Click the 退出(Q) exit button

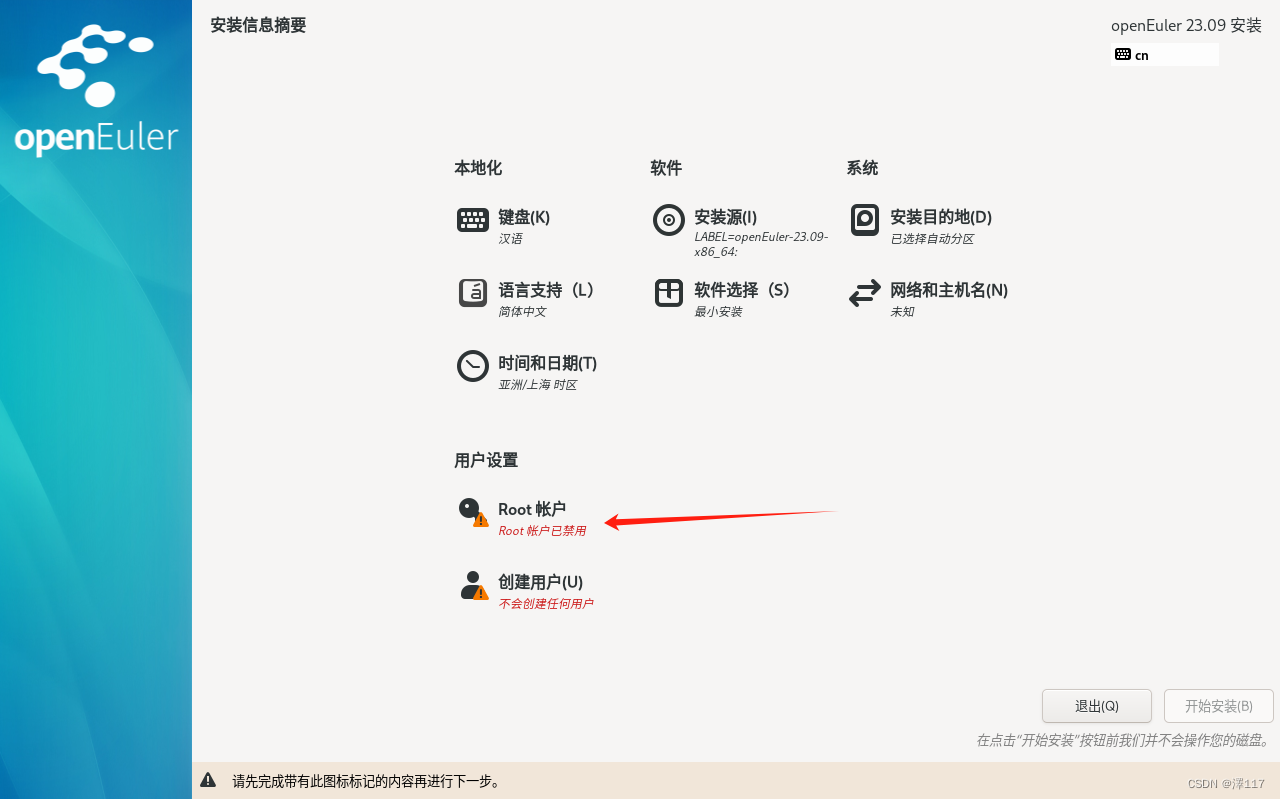tap(1096, 705)
